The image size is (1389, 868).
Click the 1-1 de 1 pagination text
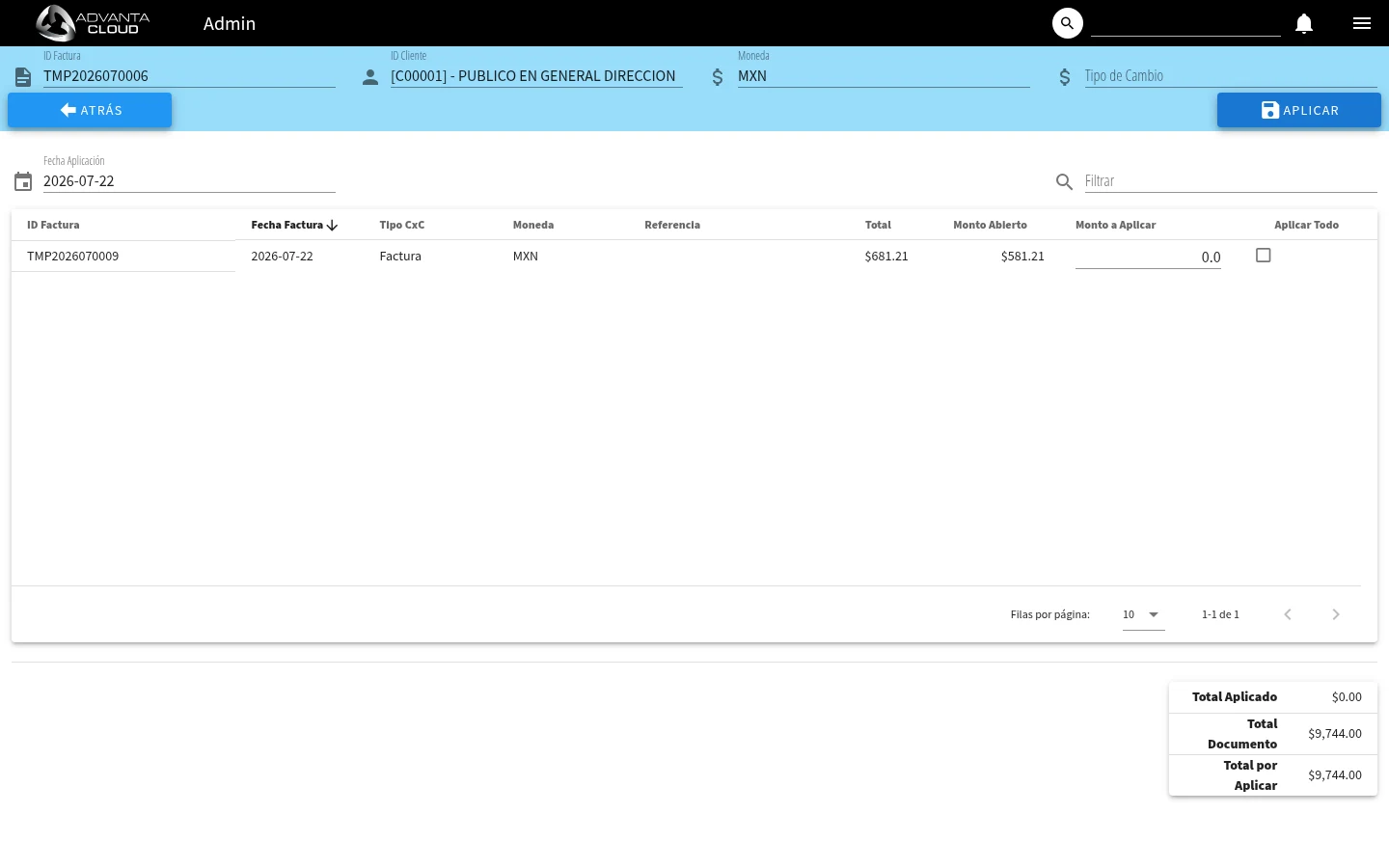click(x=1220, y=614)
